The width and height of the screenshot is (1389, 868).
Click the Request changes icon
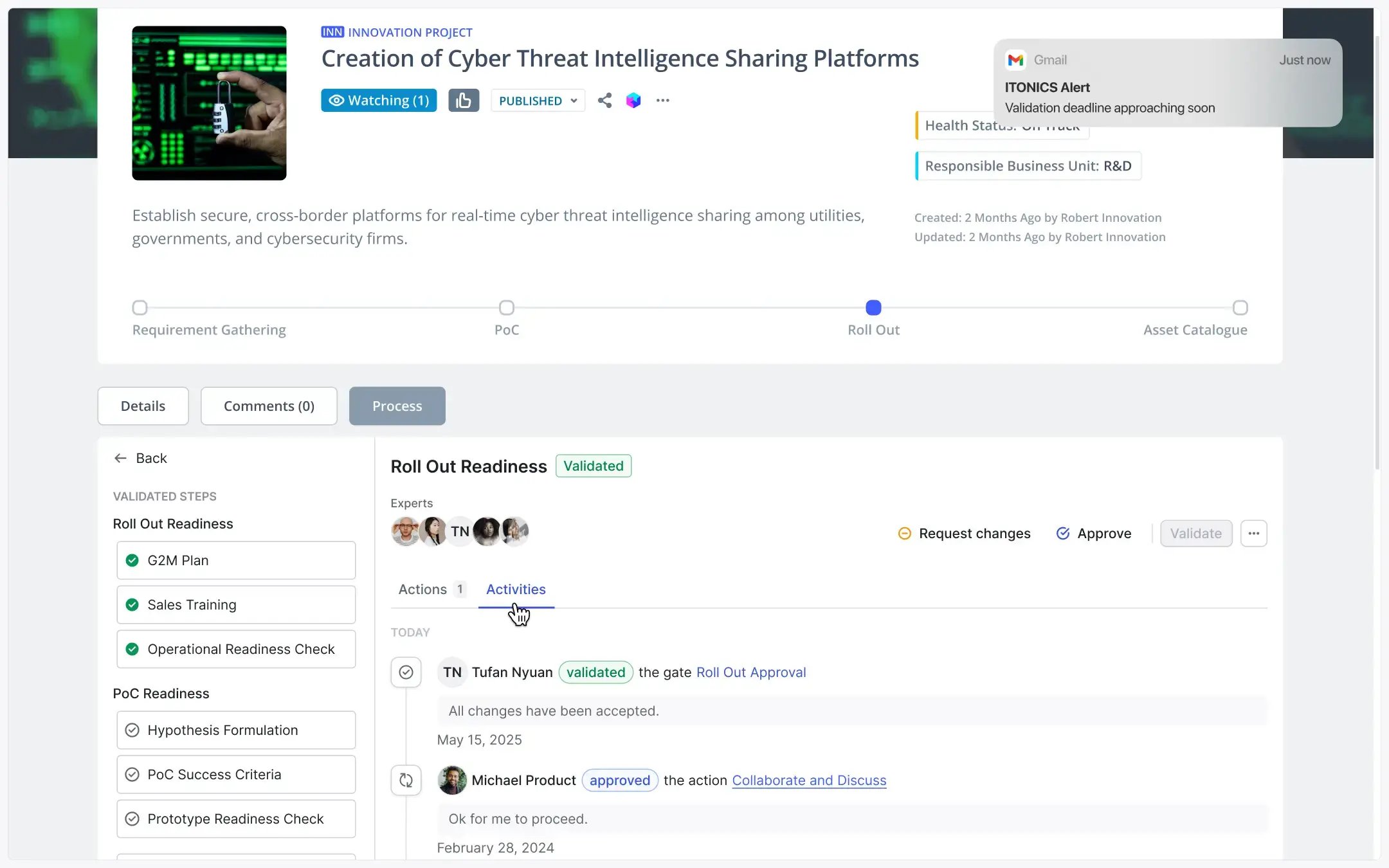[905, 533]
